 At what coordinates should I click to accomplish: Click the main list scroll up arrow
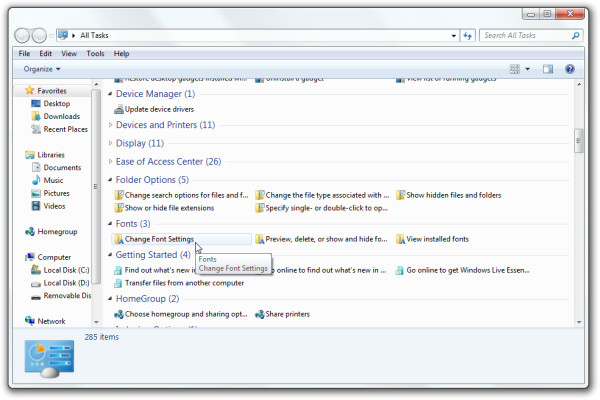click(x=579, y=84)
